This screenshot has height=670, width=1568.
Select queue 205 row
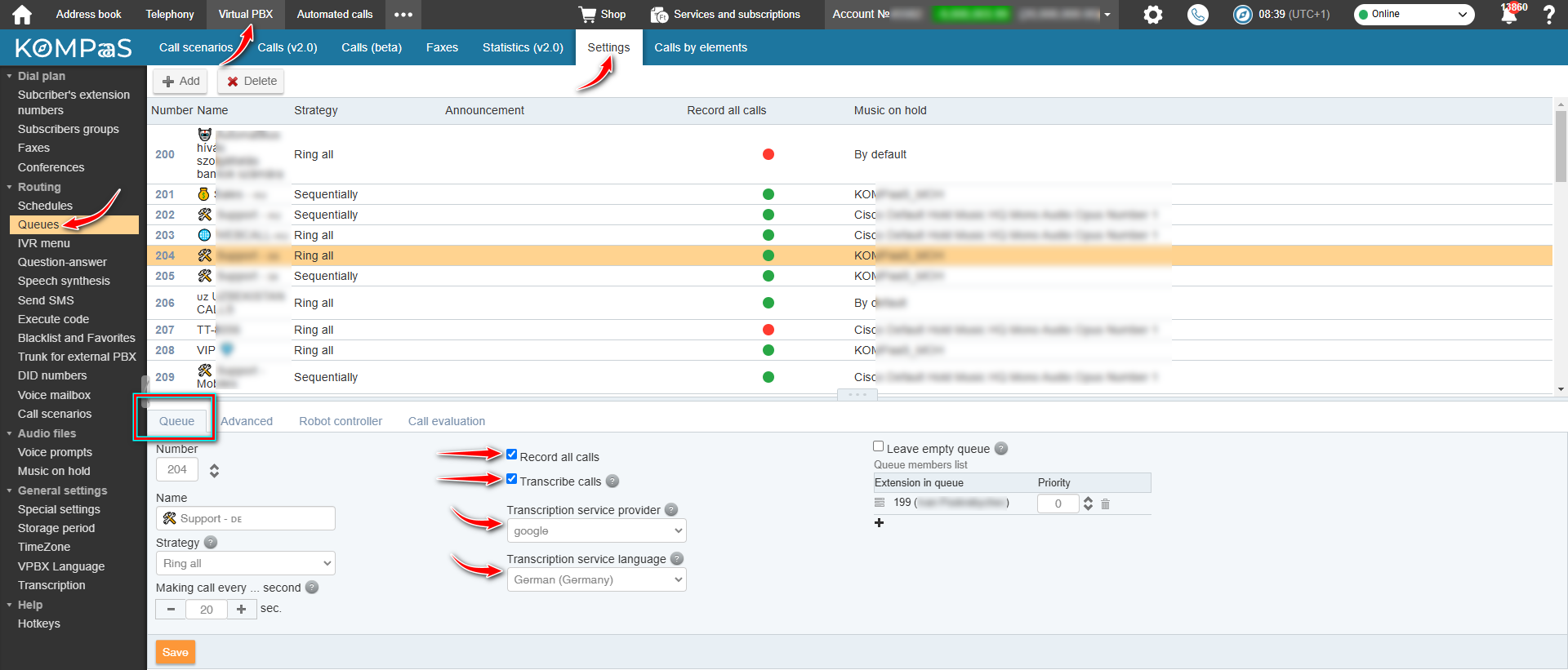[x=849, y=276]
